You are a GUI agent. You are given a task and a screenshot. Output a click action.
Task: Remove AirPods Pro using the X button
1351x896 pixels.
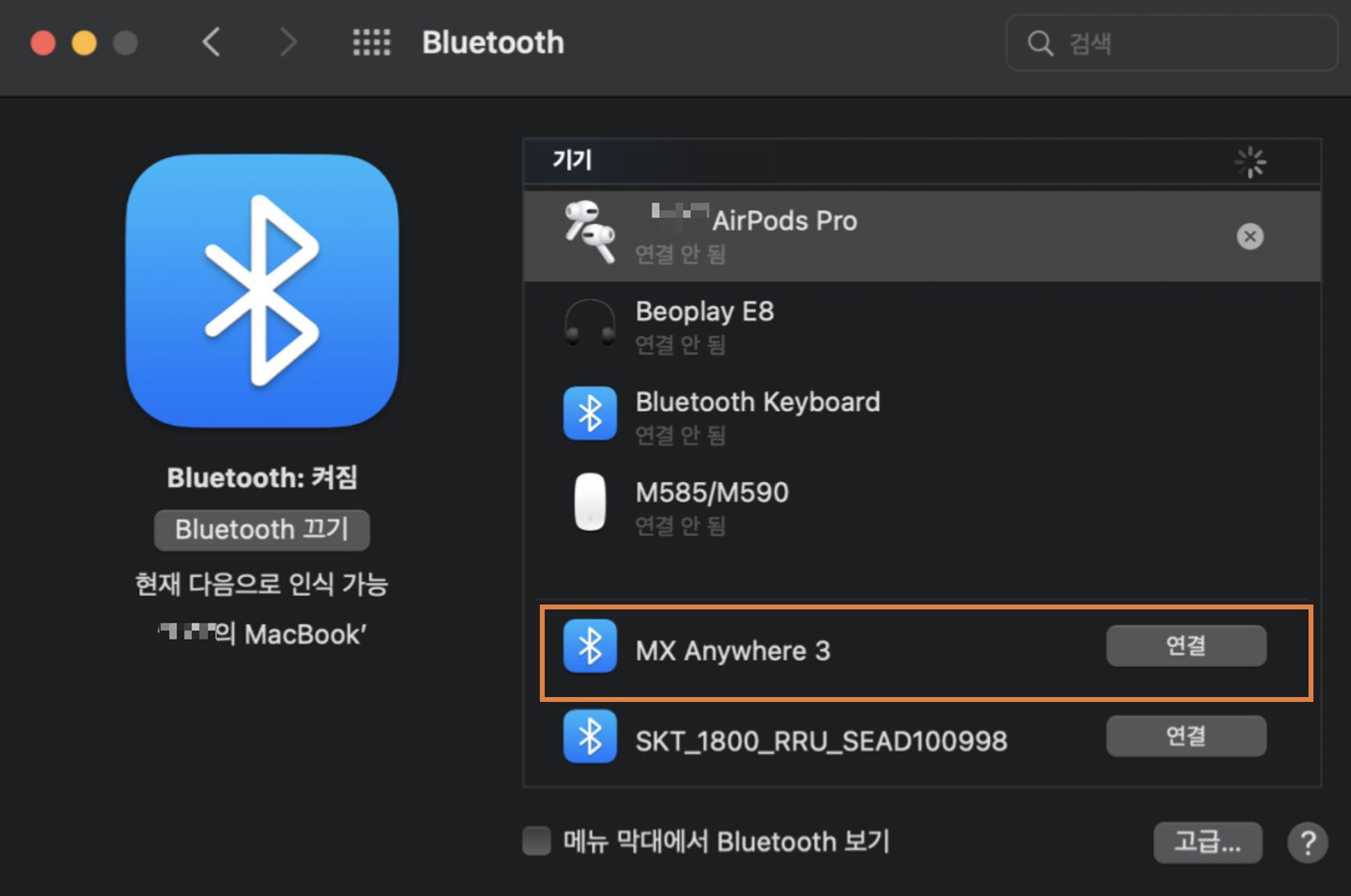1249,237
